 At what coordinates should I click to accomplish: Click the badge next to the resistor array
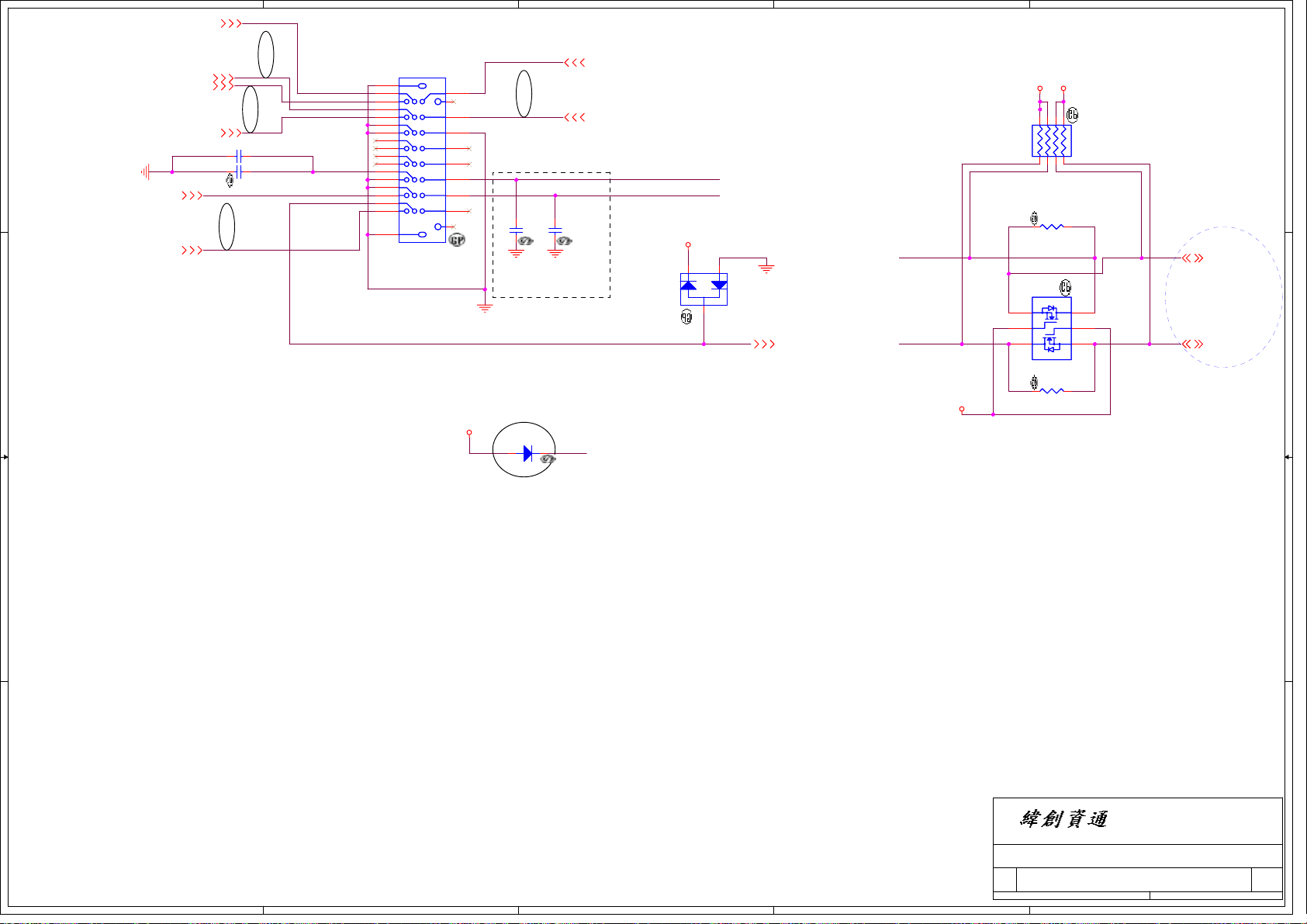pos(1073,115)
